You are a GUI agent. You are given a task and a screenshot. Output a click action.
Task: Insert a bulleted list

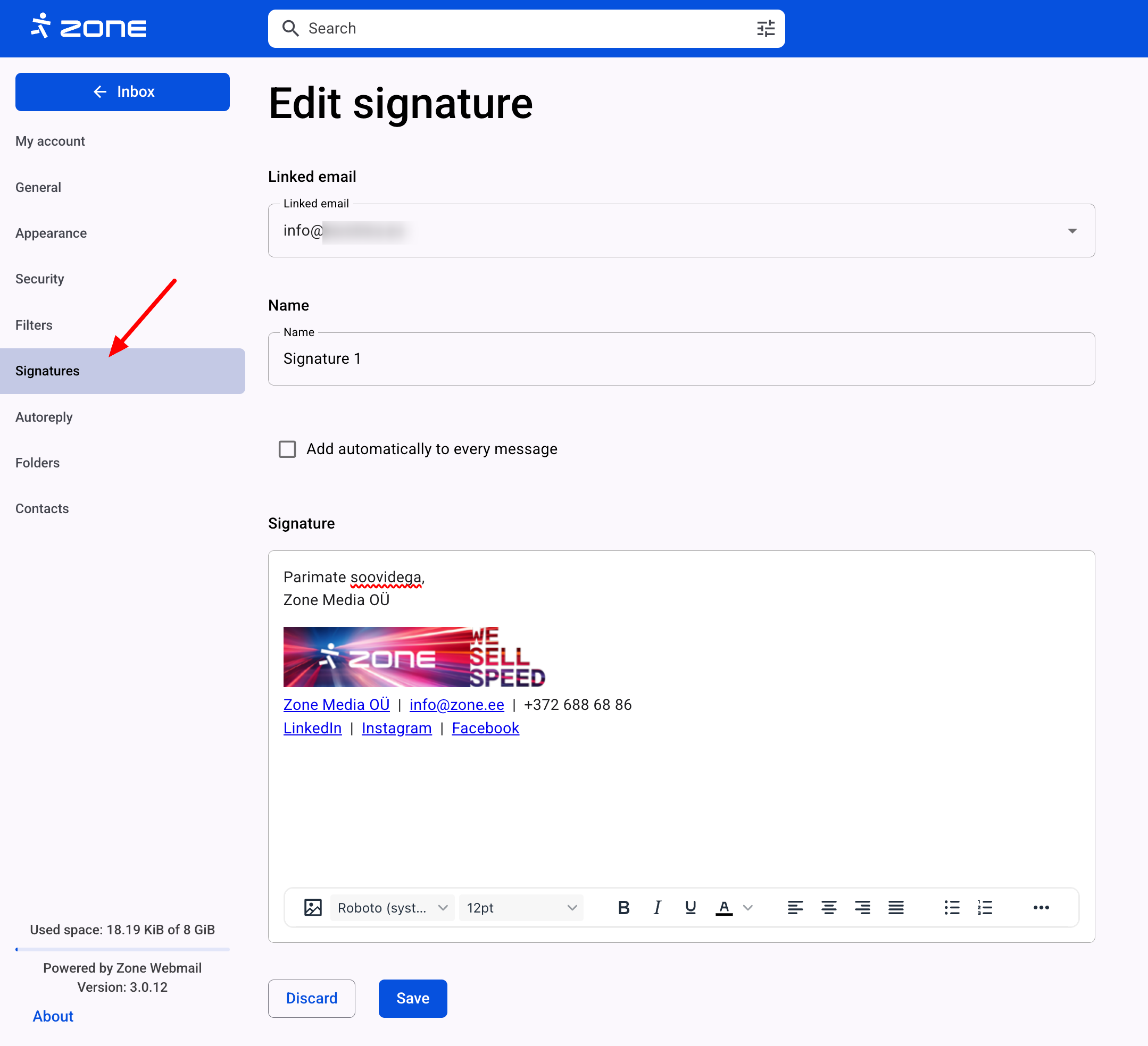(952, 907)
